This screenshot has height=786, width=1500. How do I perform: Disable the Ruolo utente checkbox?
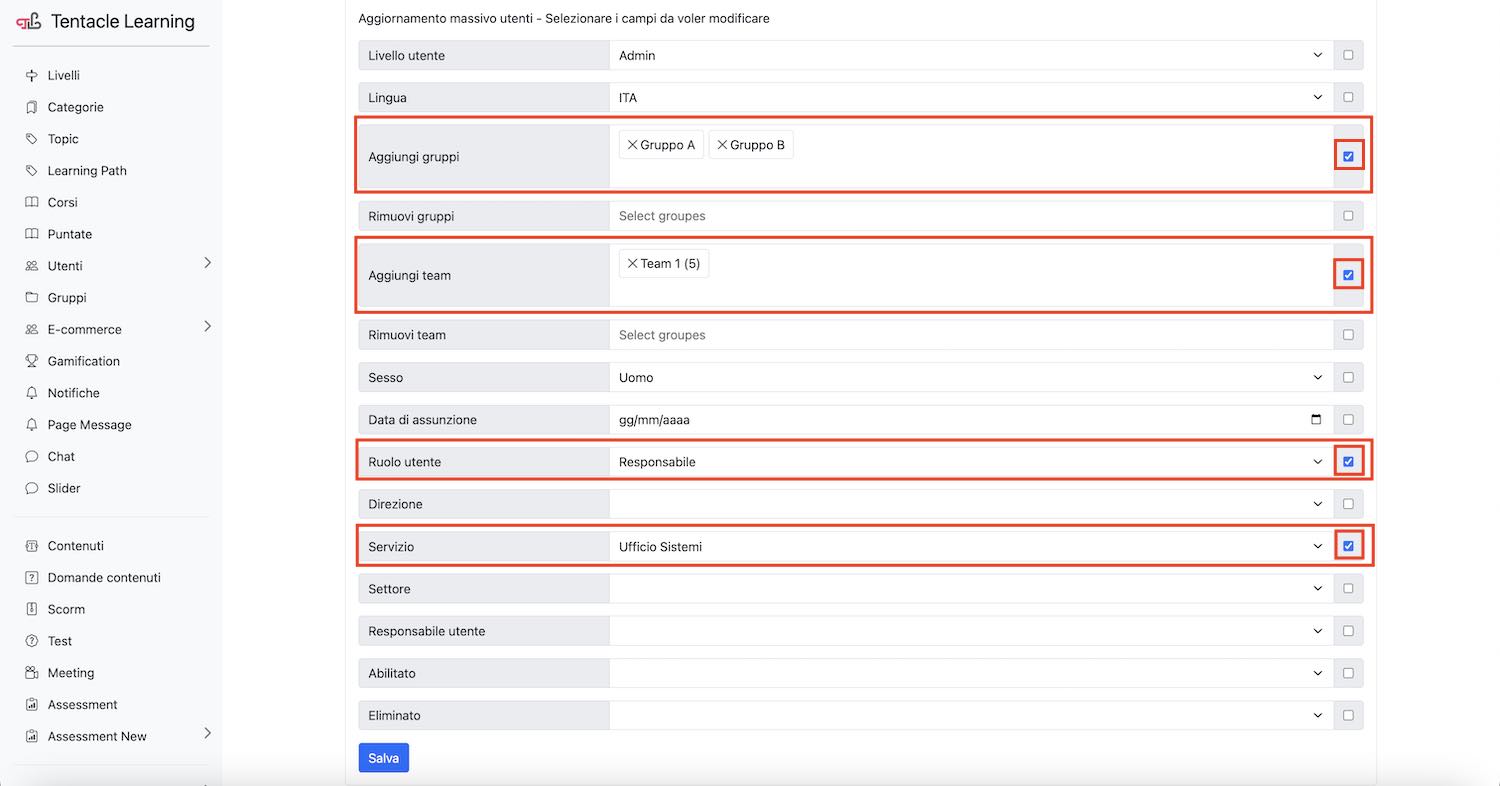pos(1348,461)
